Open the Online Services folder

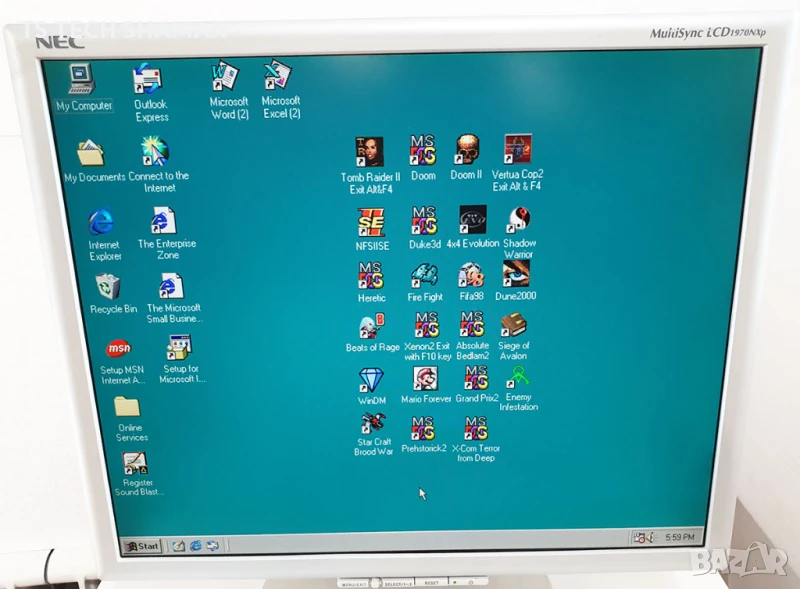click(127, 406)
